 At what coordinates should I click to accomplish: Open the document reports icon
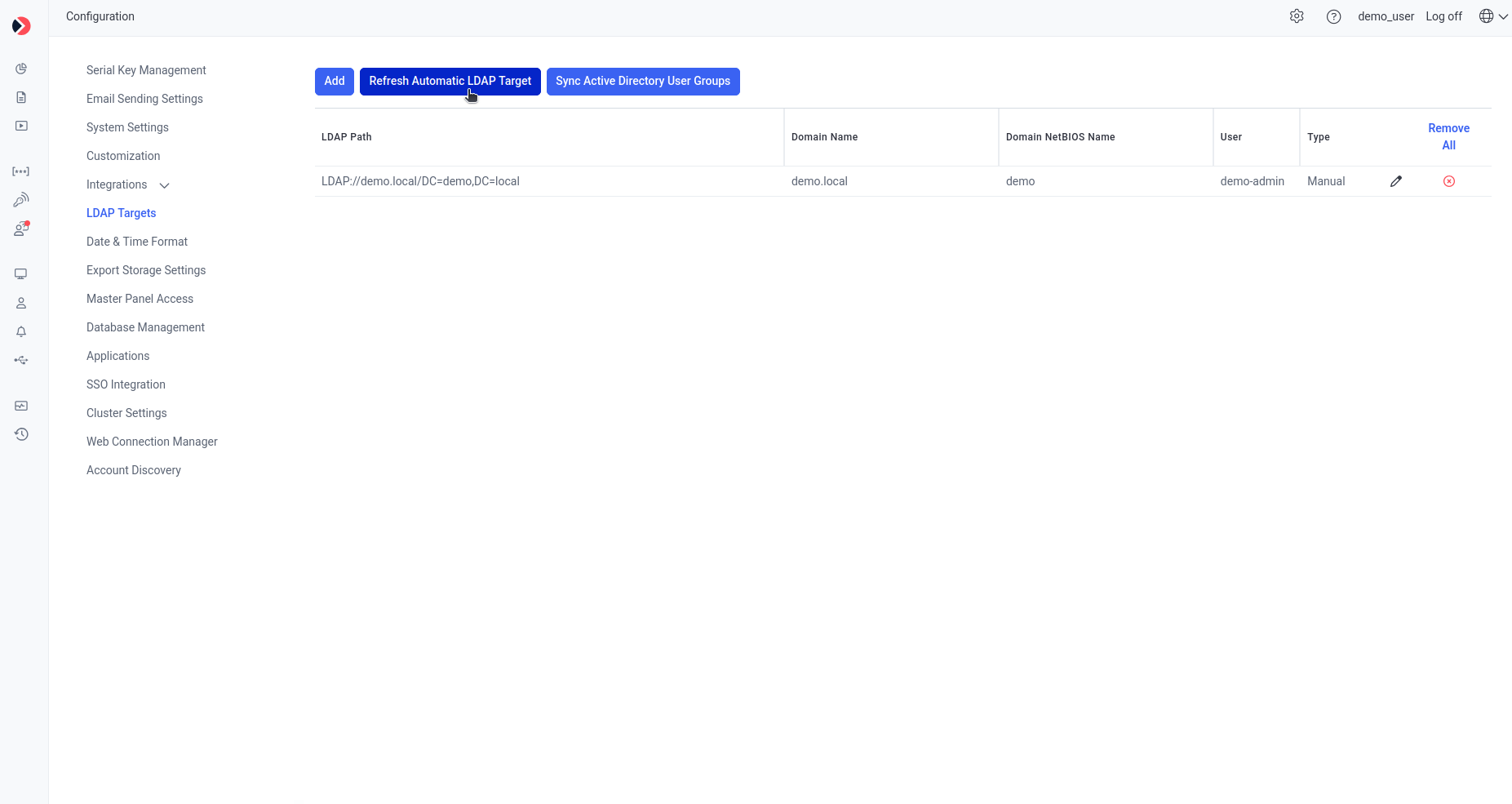21,97
